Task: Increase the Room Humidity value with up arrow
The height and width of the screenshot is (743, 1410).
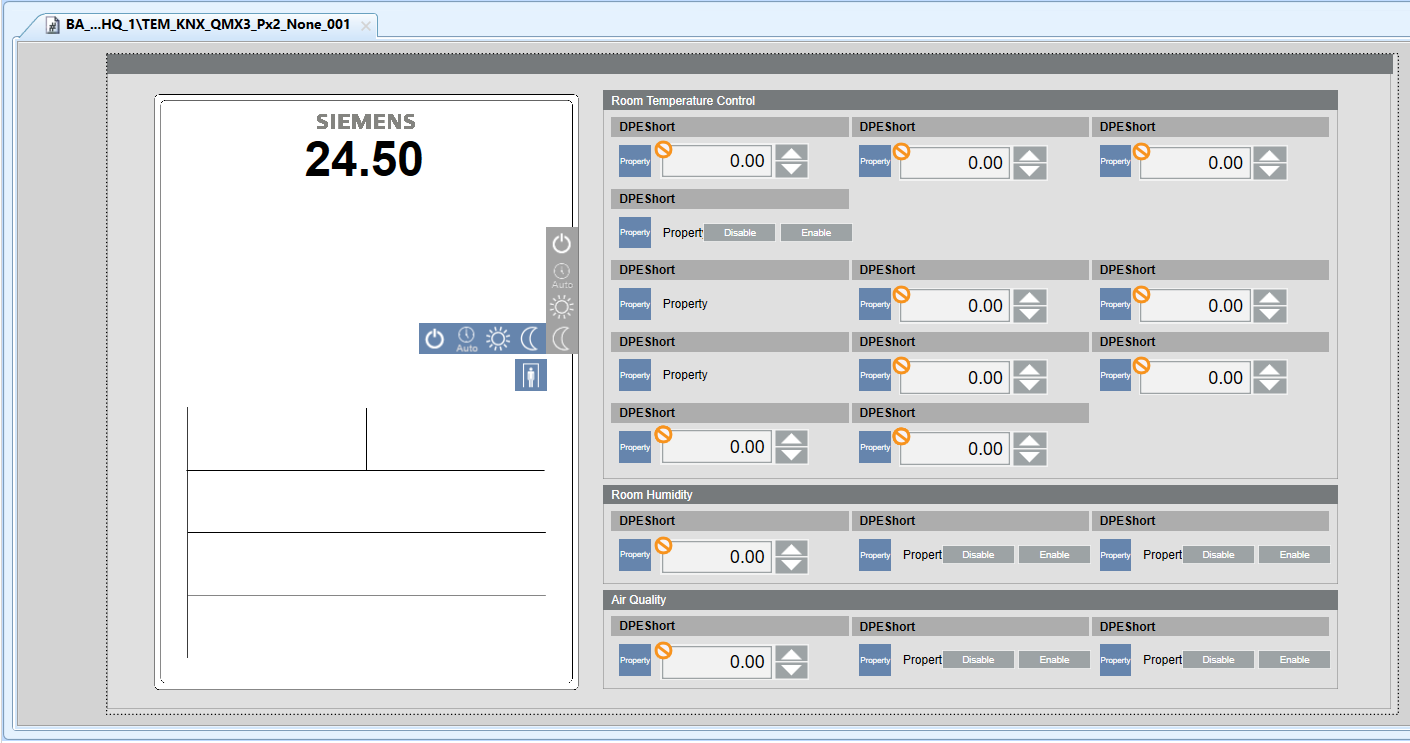Action: (792, 549)
